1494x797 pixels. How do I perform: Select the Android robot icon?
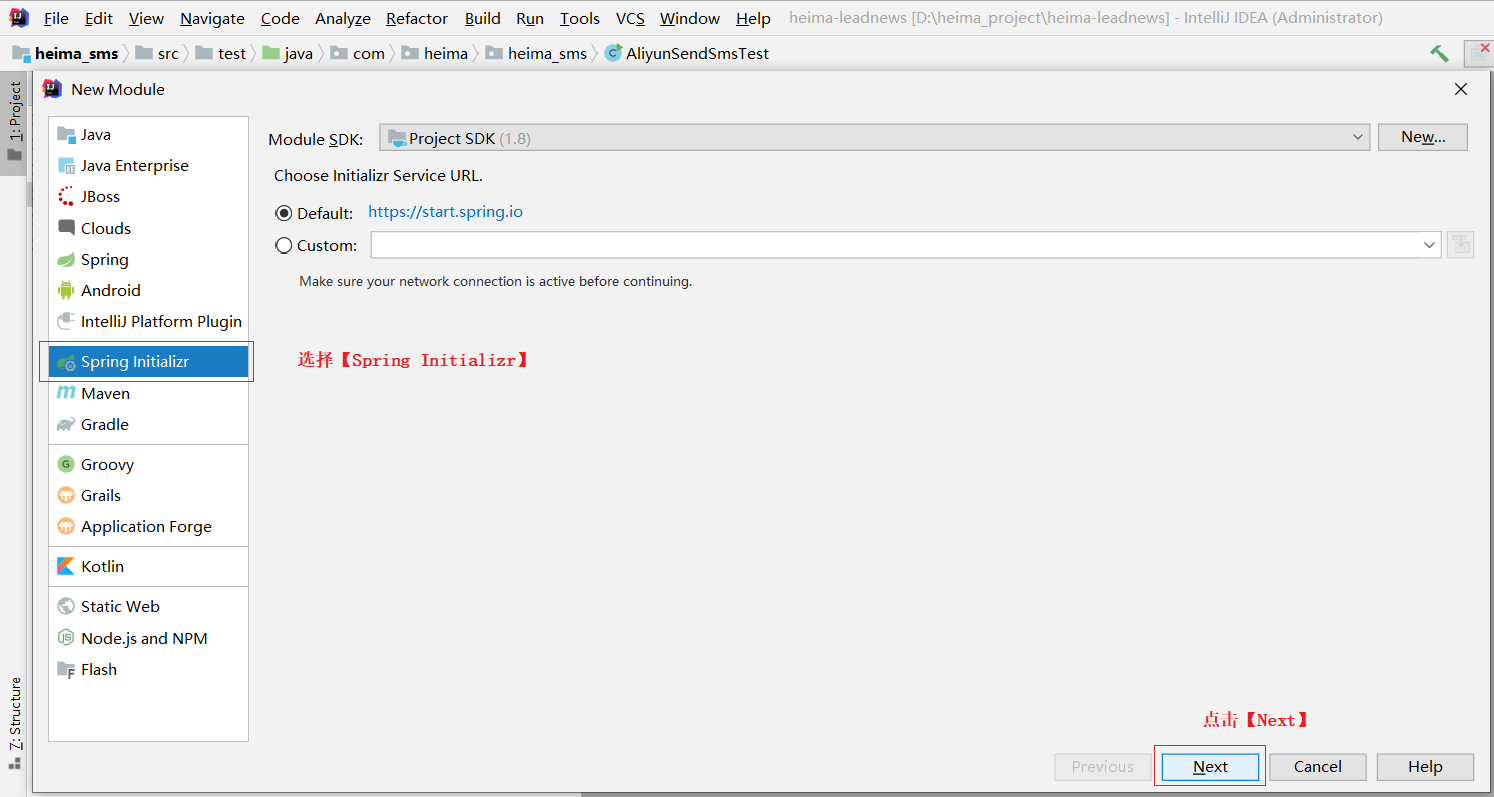(x=66, y=291)
